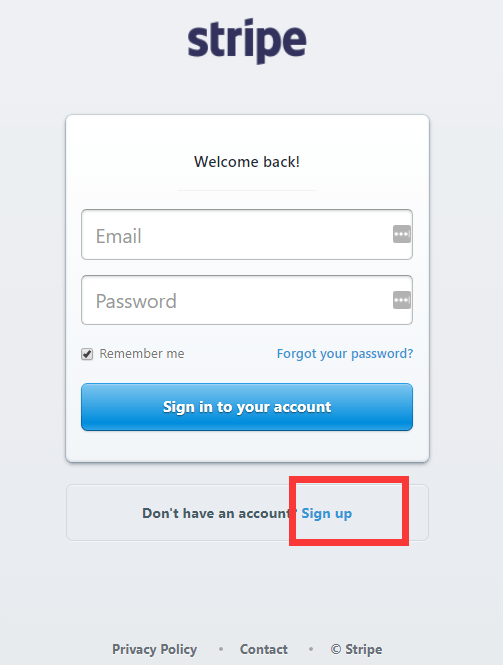Click the Stripe logo at the top
The width and height of the screenshot is (503, 665).
point(247,41)
